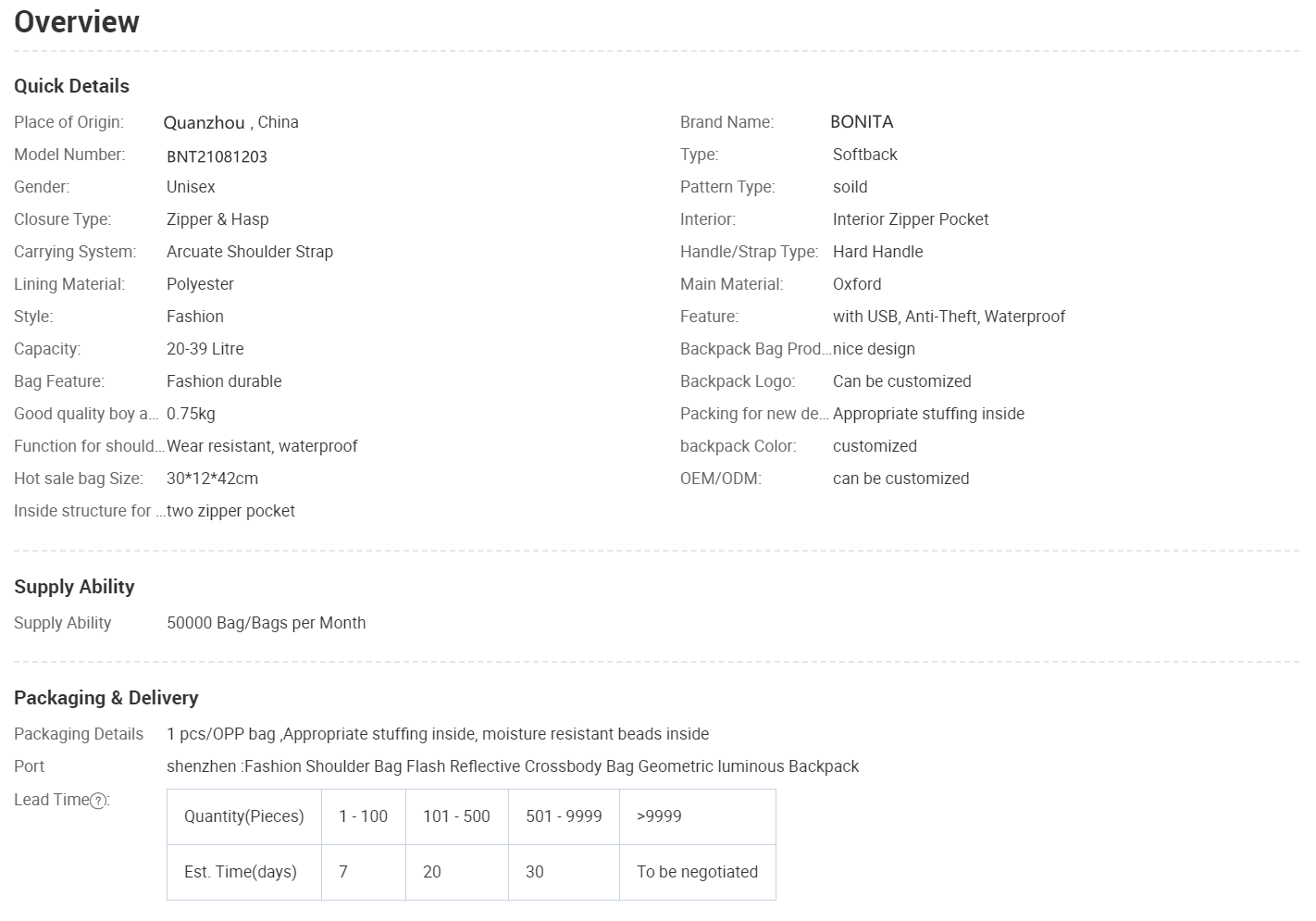Click the '1 - 100' quantity table cell
The width and height of the screenshot is (1316, 921).
pyautogui.click(x=363, y=816)
